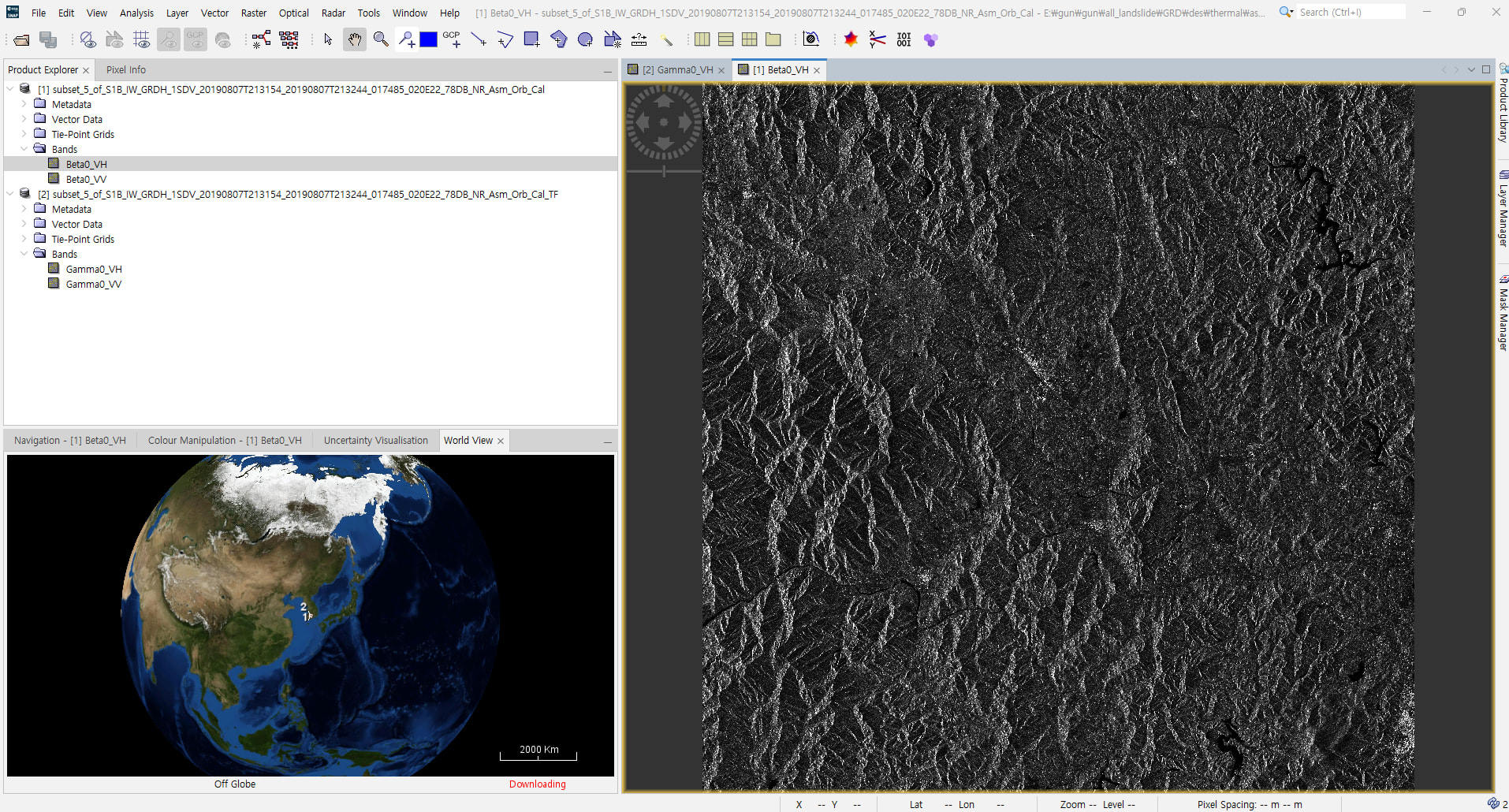
Task: Select the magnifier Zoom tool
Action: coord(381,39)
